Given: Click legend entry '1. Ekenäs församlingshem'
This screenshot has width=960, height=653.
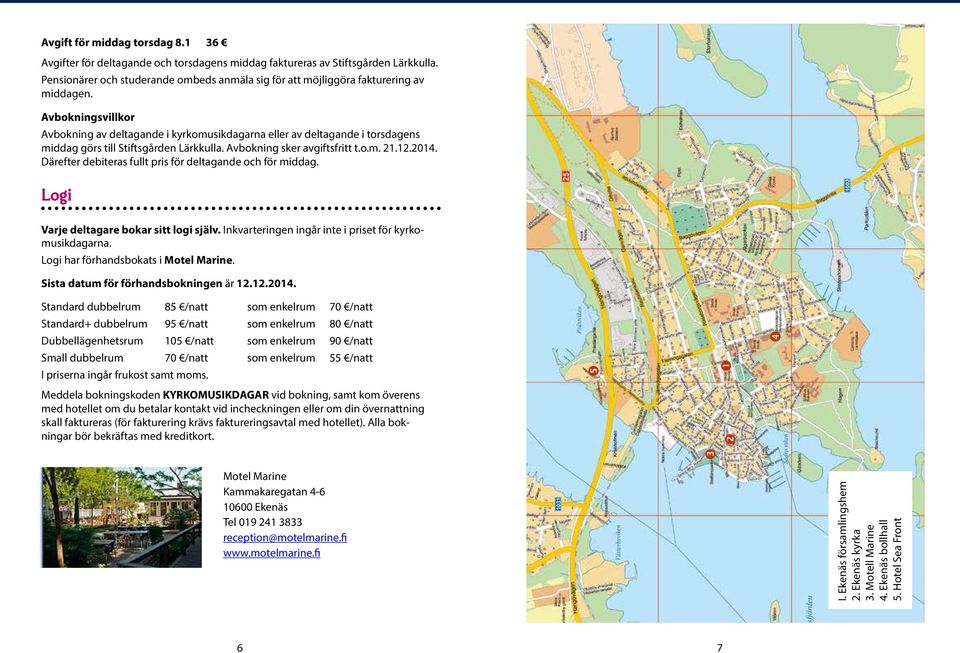Looking at the screenshot, I should pyautogui.click(x=842, y=541).
